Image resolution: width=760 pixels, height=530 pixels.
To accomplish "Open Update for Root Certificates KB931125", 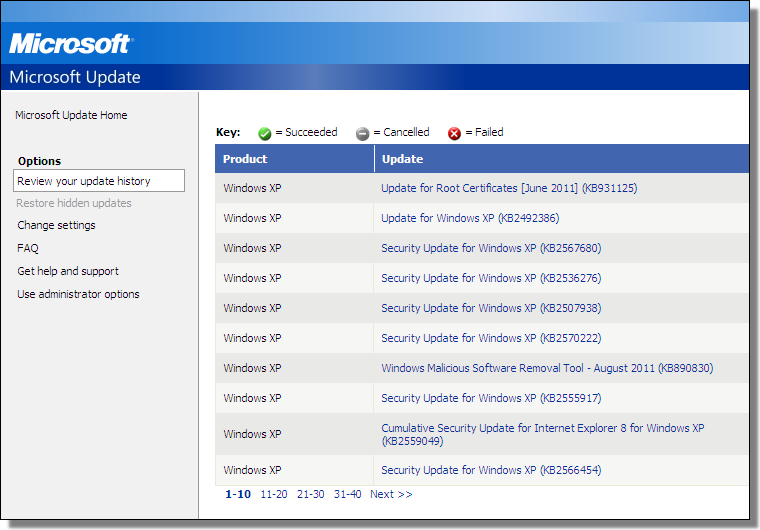I will pos(509,188).
